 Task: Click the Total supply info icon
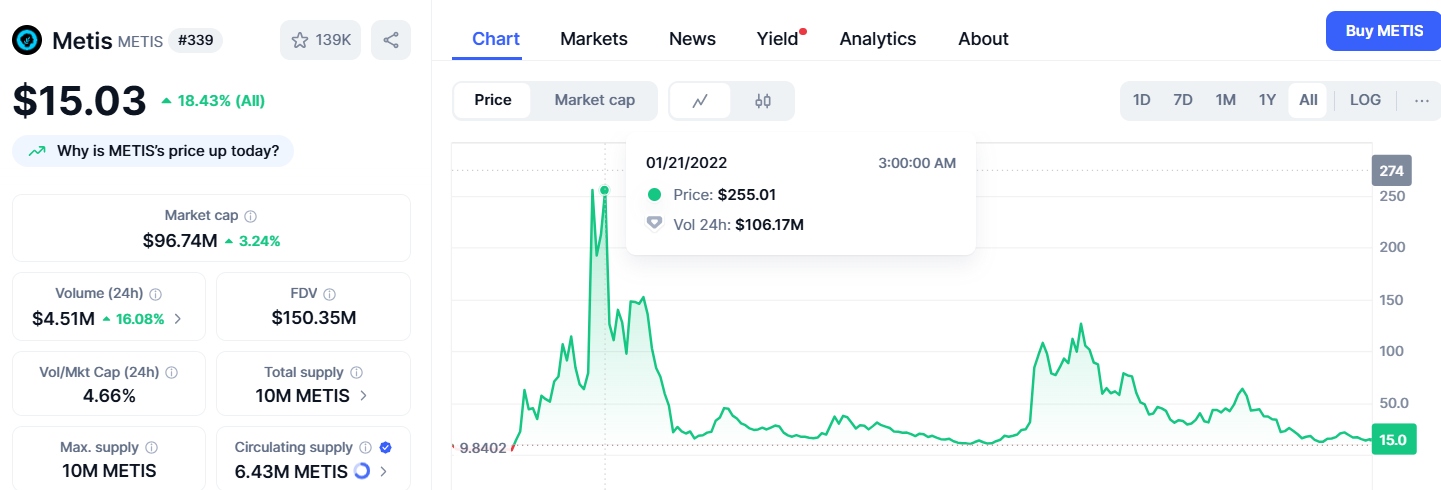tap(356, 372)
